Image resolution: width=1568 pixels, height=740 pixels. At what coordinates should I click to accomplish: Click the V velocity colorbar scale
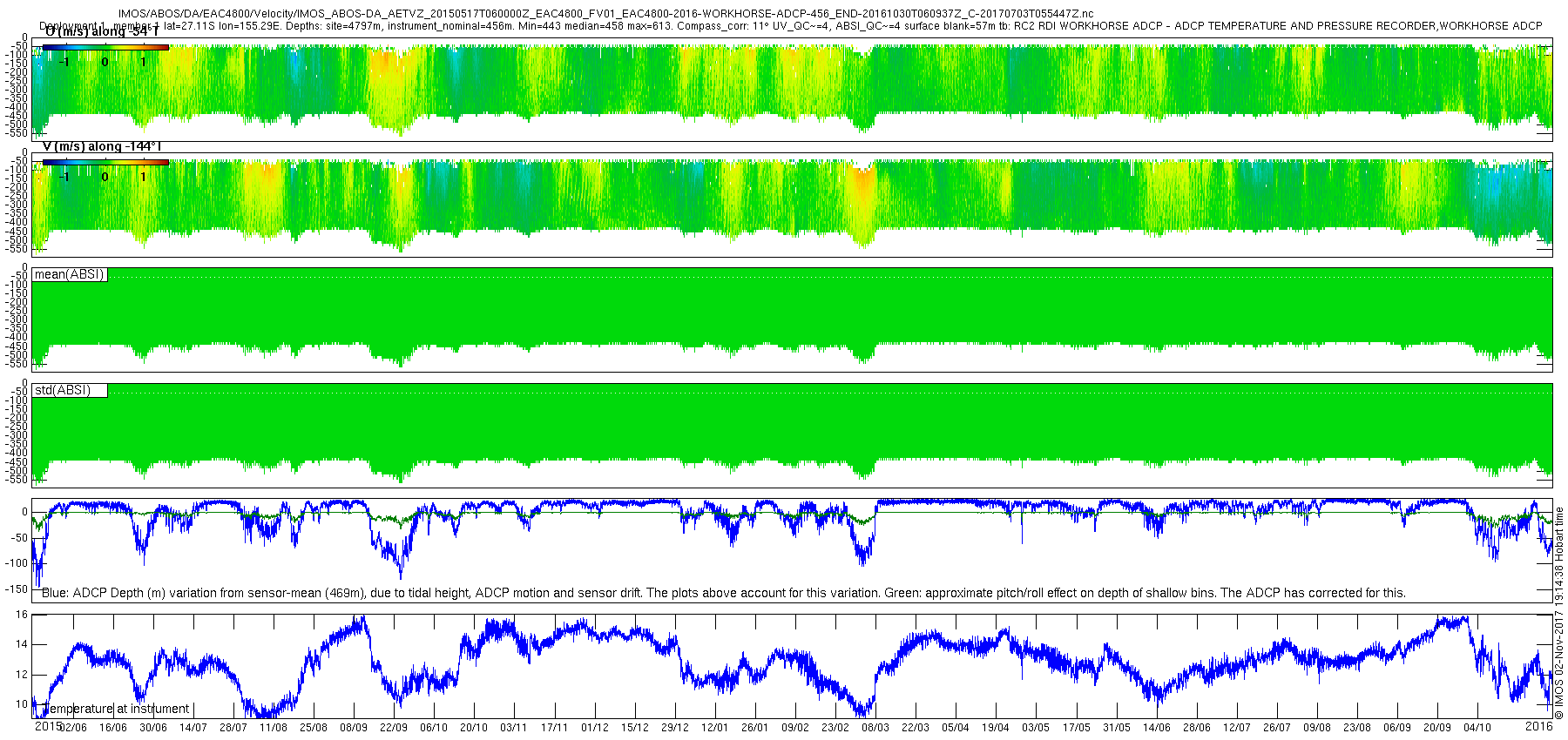click(x=105, y=162)
